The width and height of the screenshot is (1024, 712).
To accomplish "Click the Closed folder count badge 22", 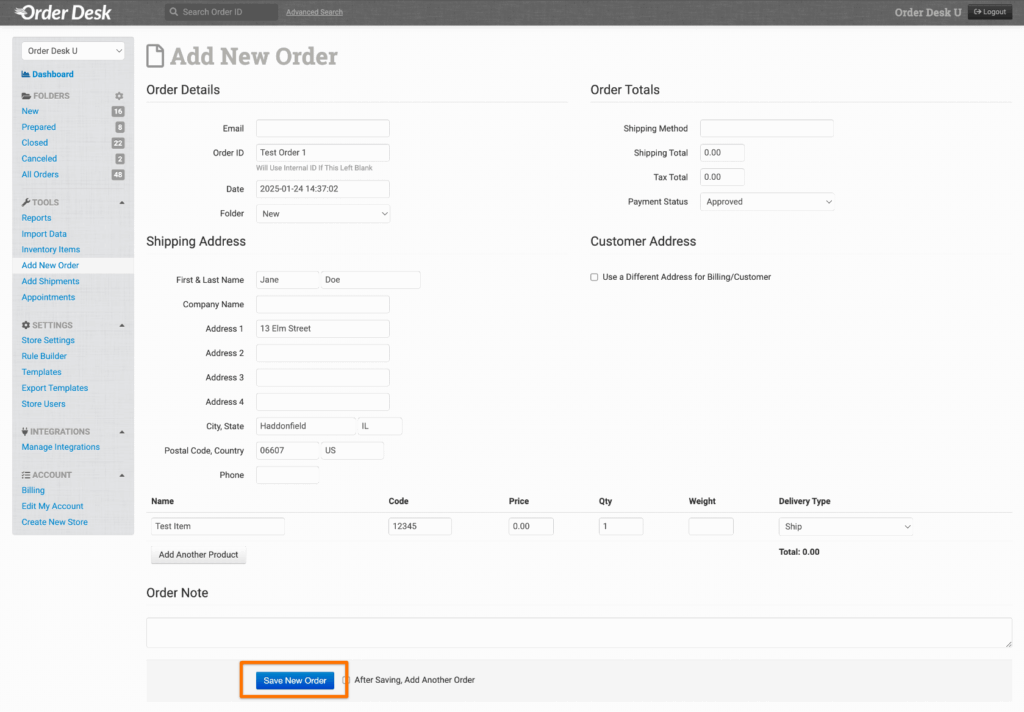I will (118, 143).
